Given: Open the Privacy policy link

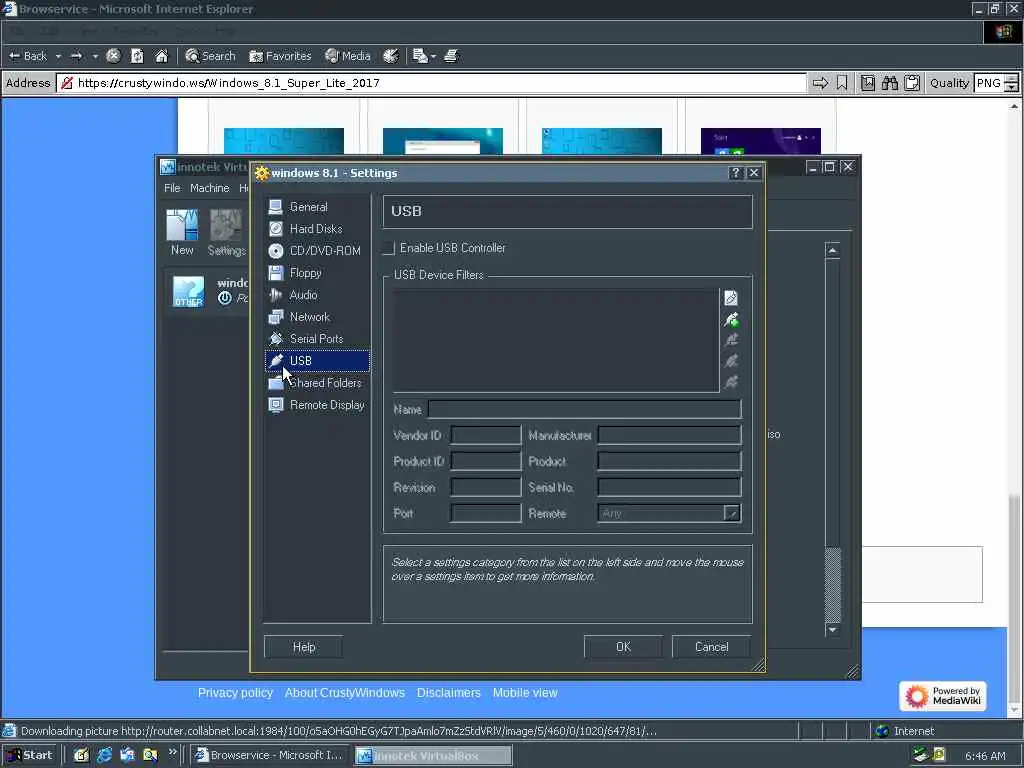Looking at the screenshot, I should [235, 693].
